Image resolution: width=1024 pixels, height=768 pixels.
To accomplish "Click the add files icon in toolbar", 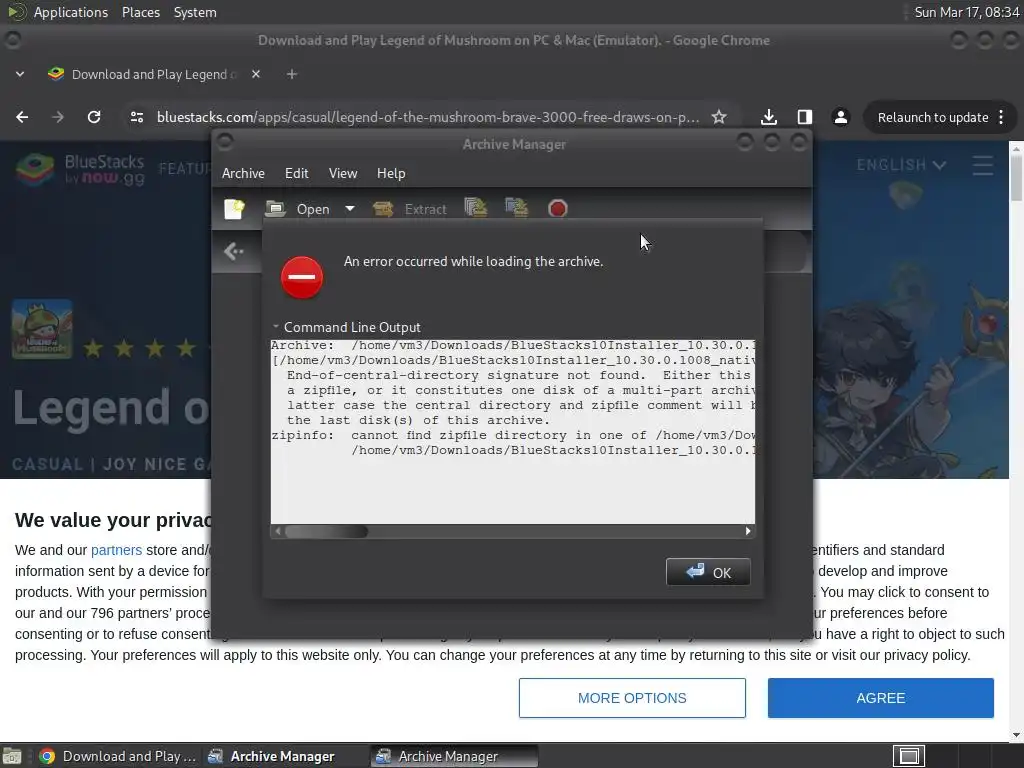I will pyautogui.click(x=476, y=208).
